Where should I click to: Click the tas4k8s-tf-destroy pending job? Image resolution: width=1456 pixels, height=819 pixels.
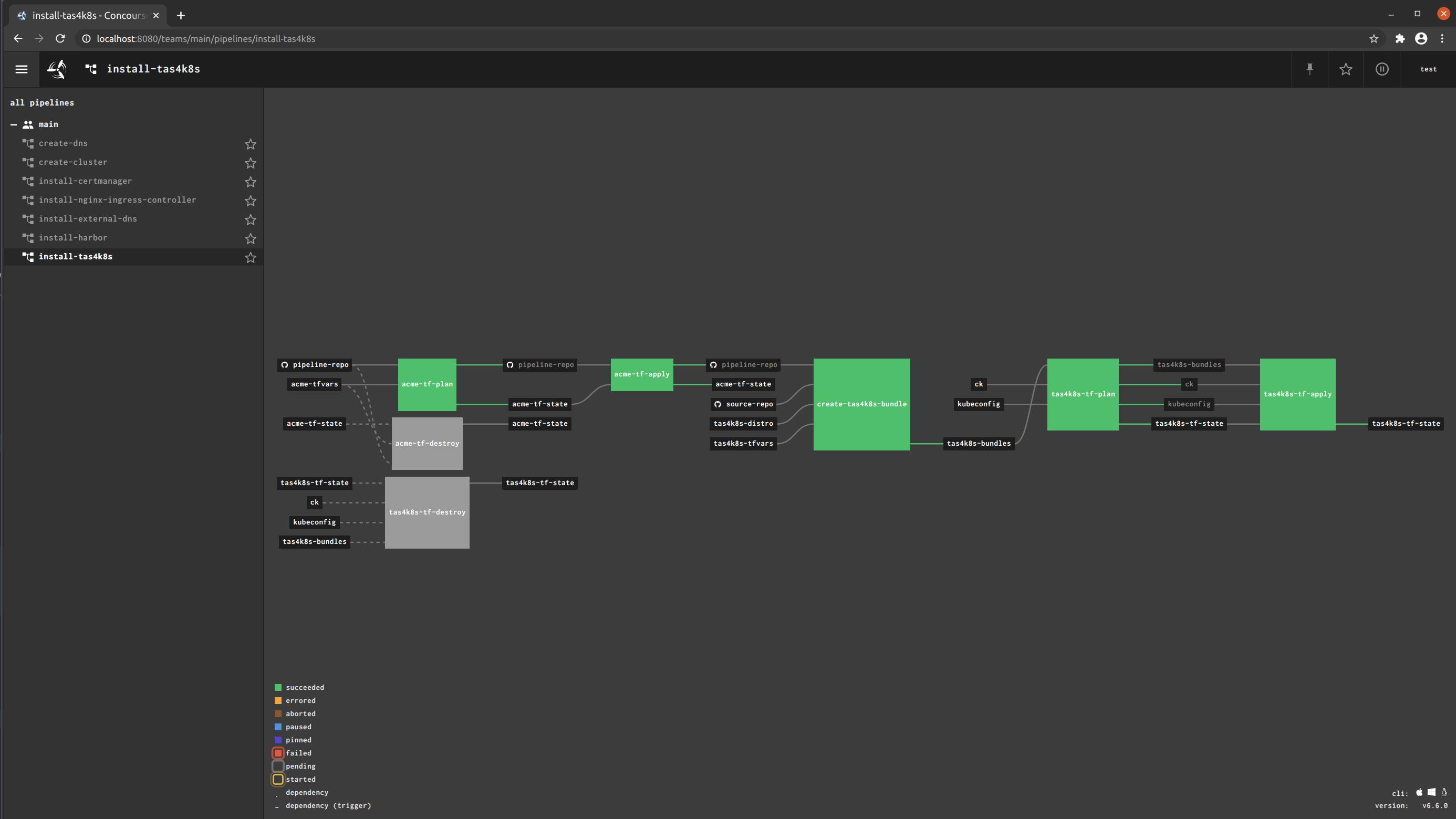[x=427, y=512]
